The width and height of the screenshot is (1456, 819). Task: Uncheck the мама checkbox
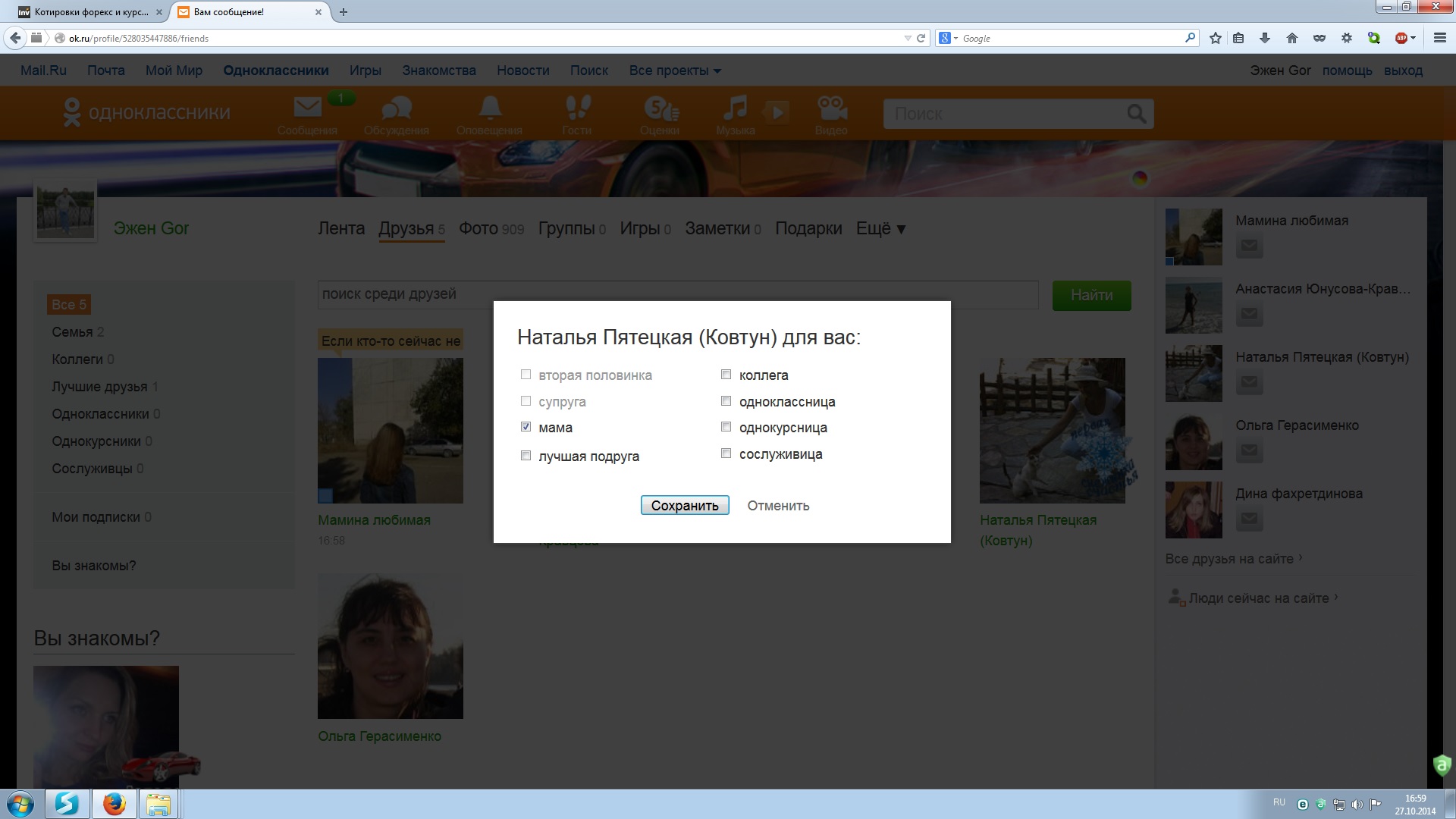pyautogui.click(x=526, y=427)
